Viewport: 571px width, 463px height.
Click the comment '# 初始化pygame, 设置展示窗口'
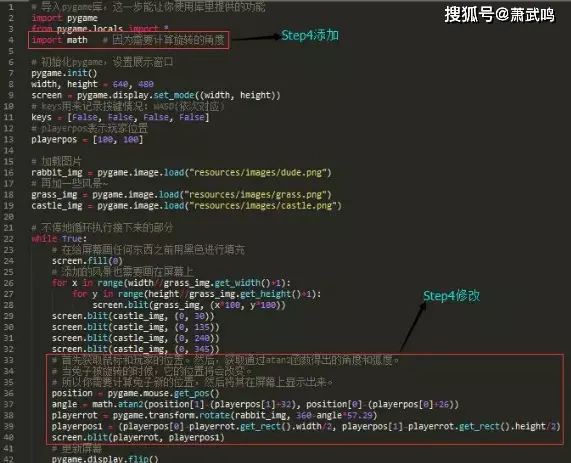pyautogui.click(x=102, y=62)
